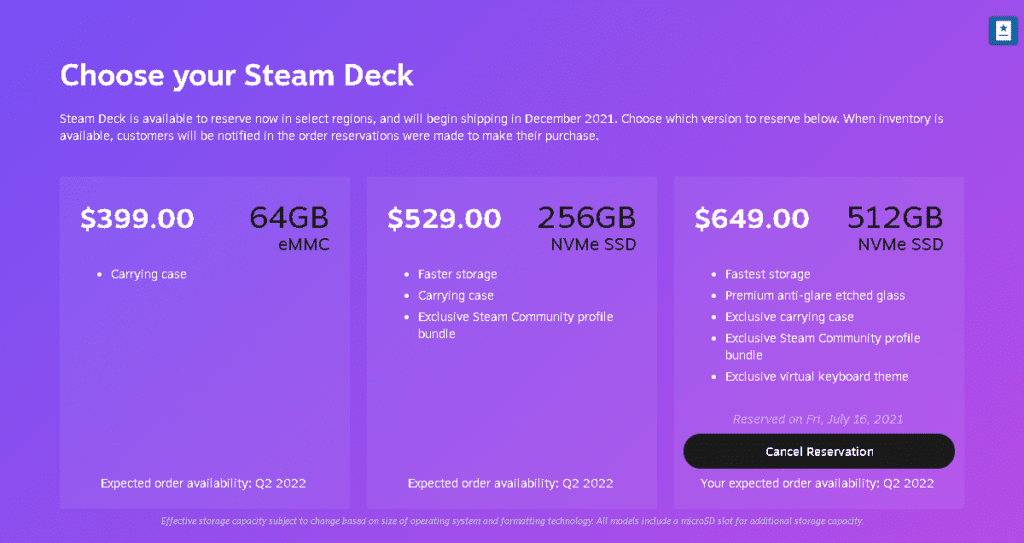Click the shipping description paragraph under heading
Image resolution: width=1024 pixels, height=543 pixels.
(x=500, y=127)
